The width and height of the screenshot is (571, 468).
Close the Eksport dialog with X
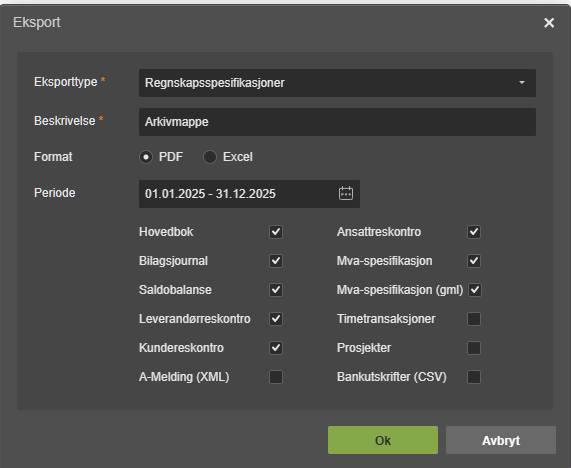[x=549, y=23]
